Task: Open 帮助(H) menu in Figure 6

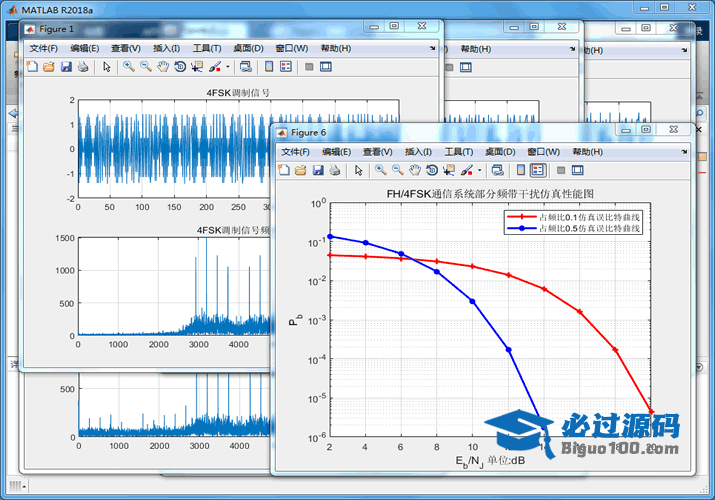Action: [588, 152]
